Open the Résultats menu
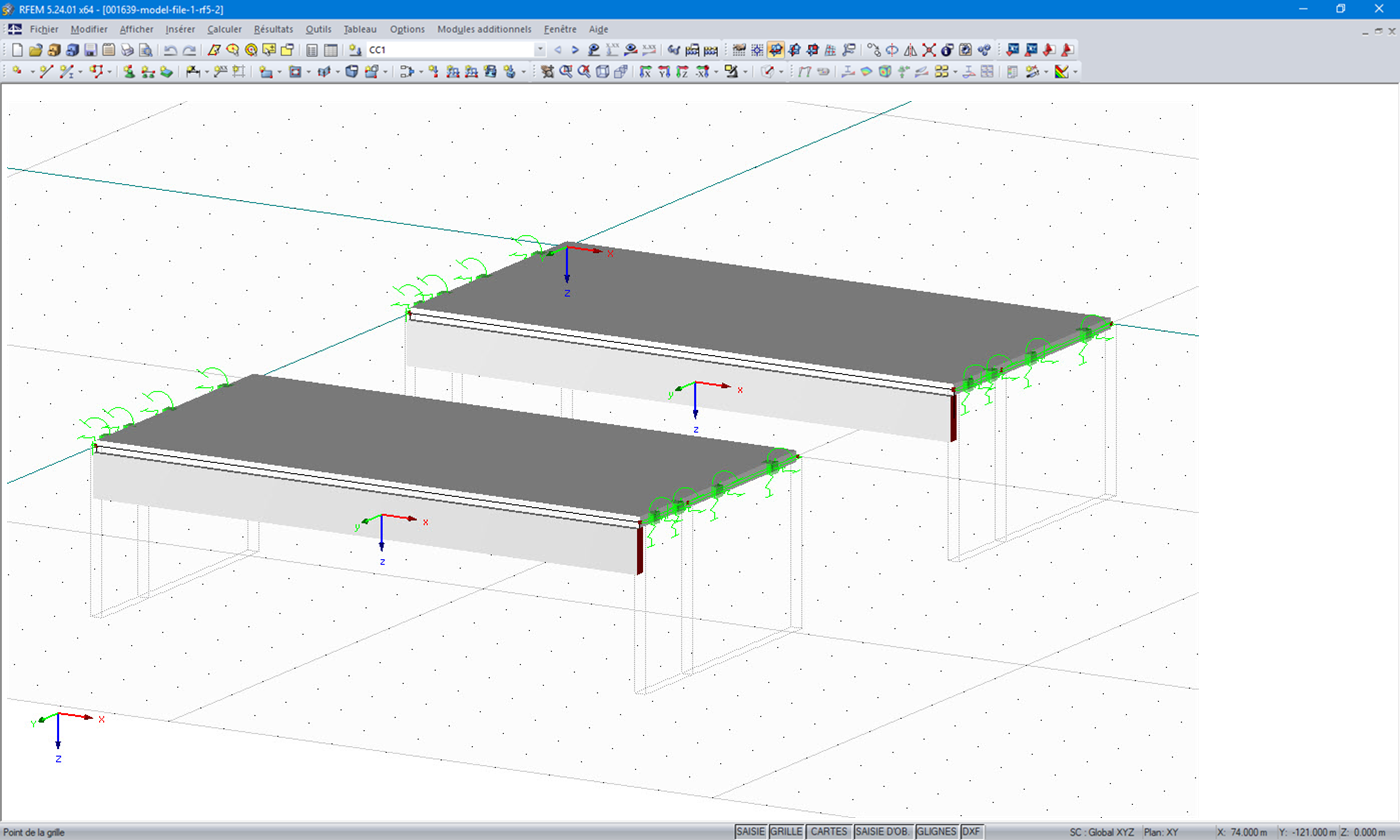Viewport: 1400px width, 840px height. 274,29
